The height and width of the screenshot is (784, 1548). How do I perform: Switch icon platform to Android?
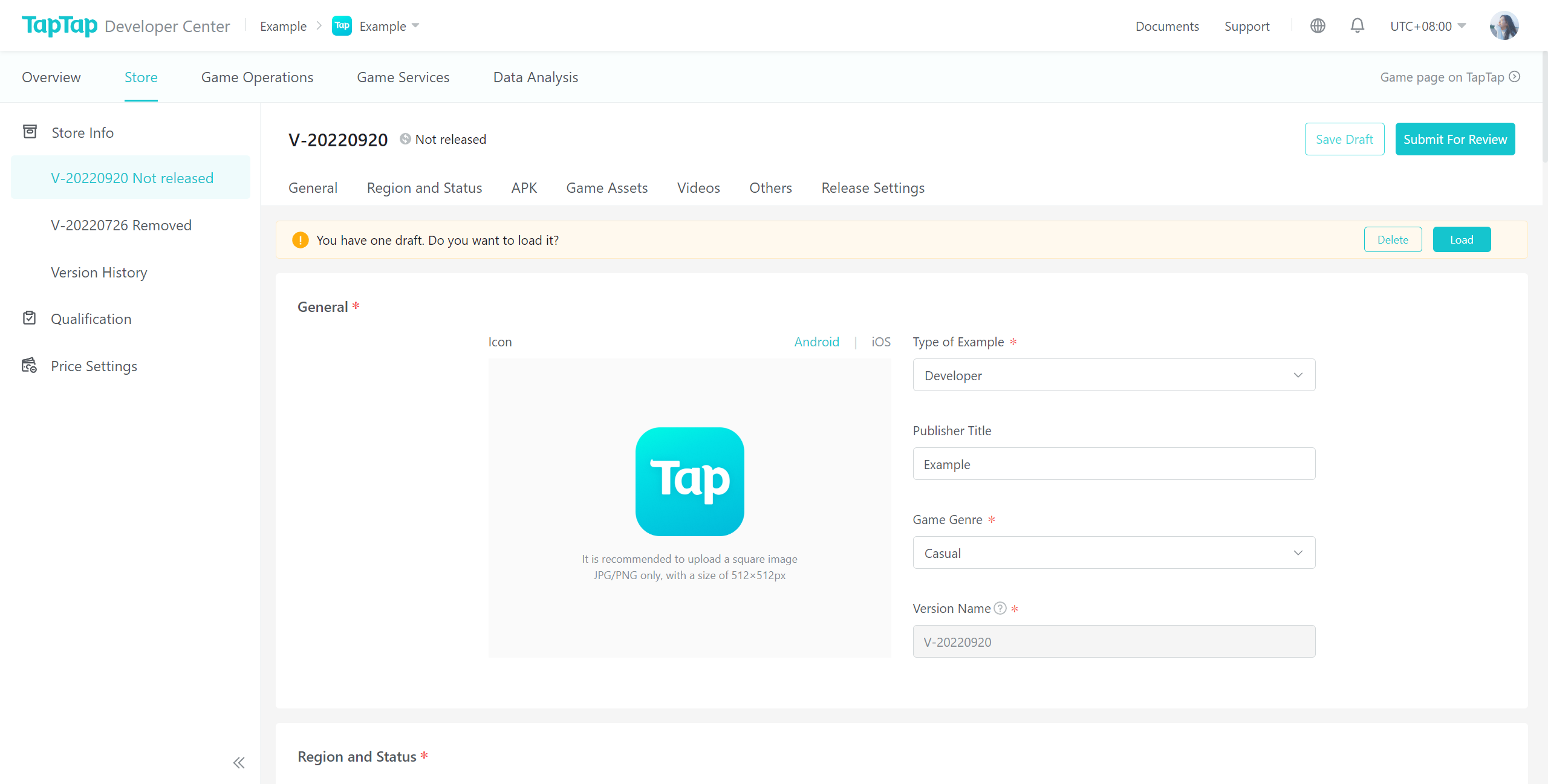coord(816,342)
